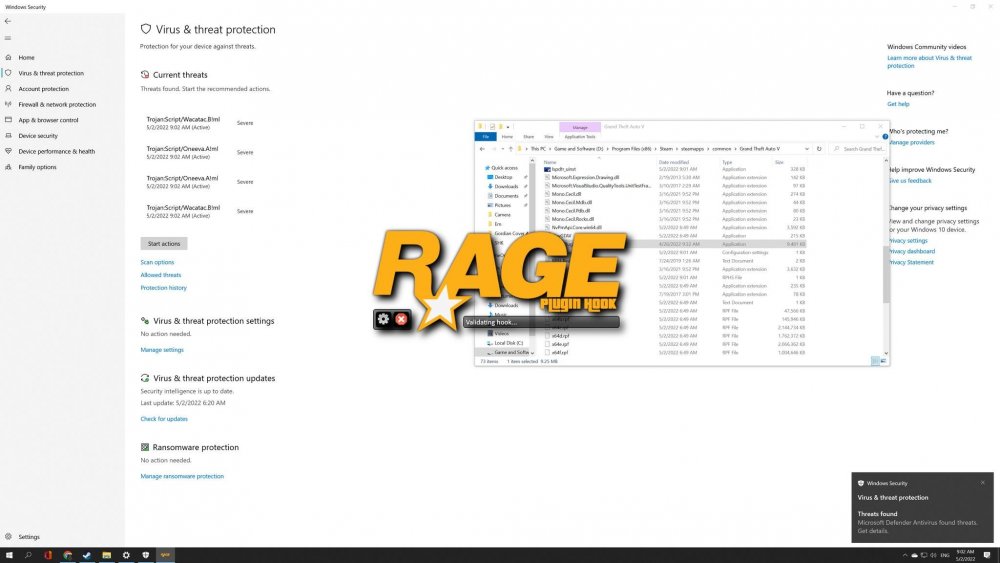Open RAGE Plugin Hook settings gear

pyautogui.click(x=383, y=319)
